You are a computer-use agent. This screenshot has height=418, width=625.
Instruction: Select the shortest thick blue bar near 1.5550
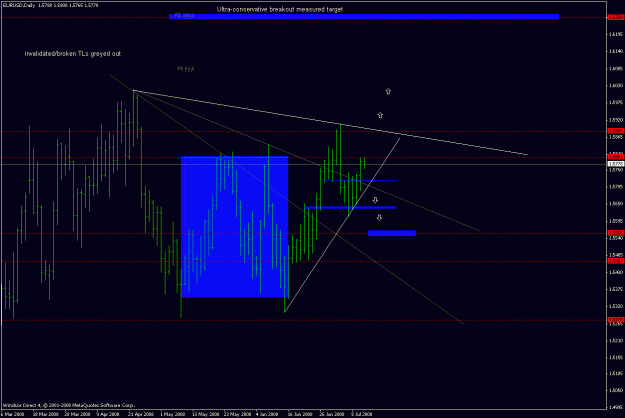(x=392, y=233)
